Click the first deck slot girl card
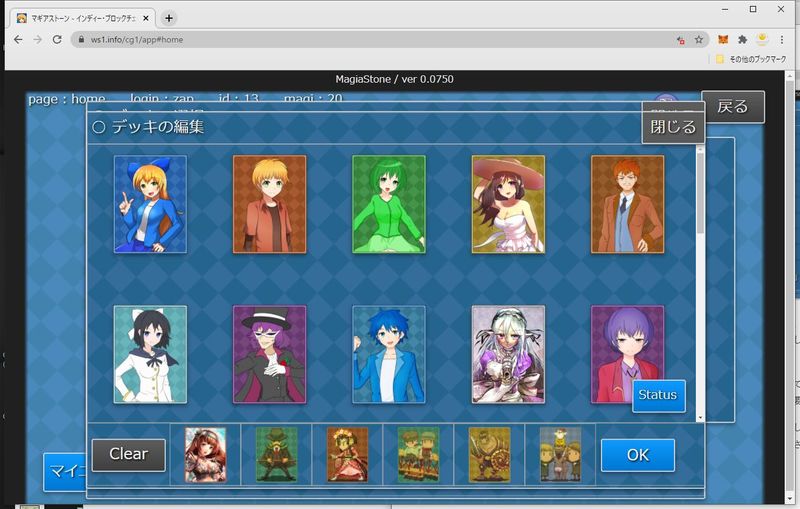 pos(205,455)
